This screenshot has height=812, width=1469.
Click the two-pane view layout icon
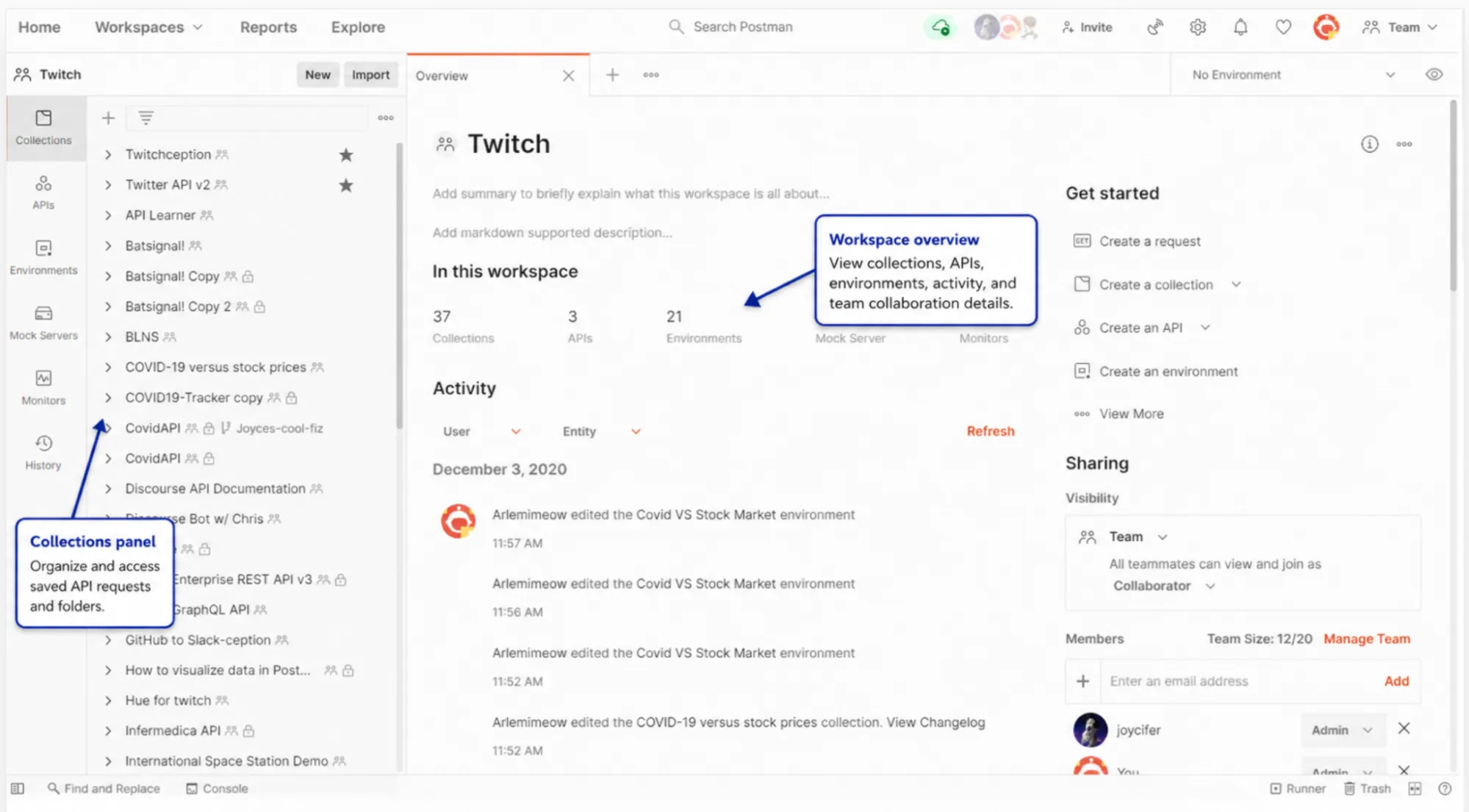1415,788
